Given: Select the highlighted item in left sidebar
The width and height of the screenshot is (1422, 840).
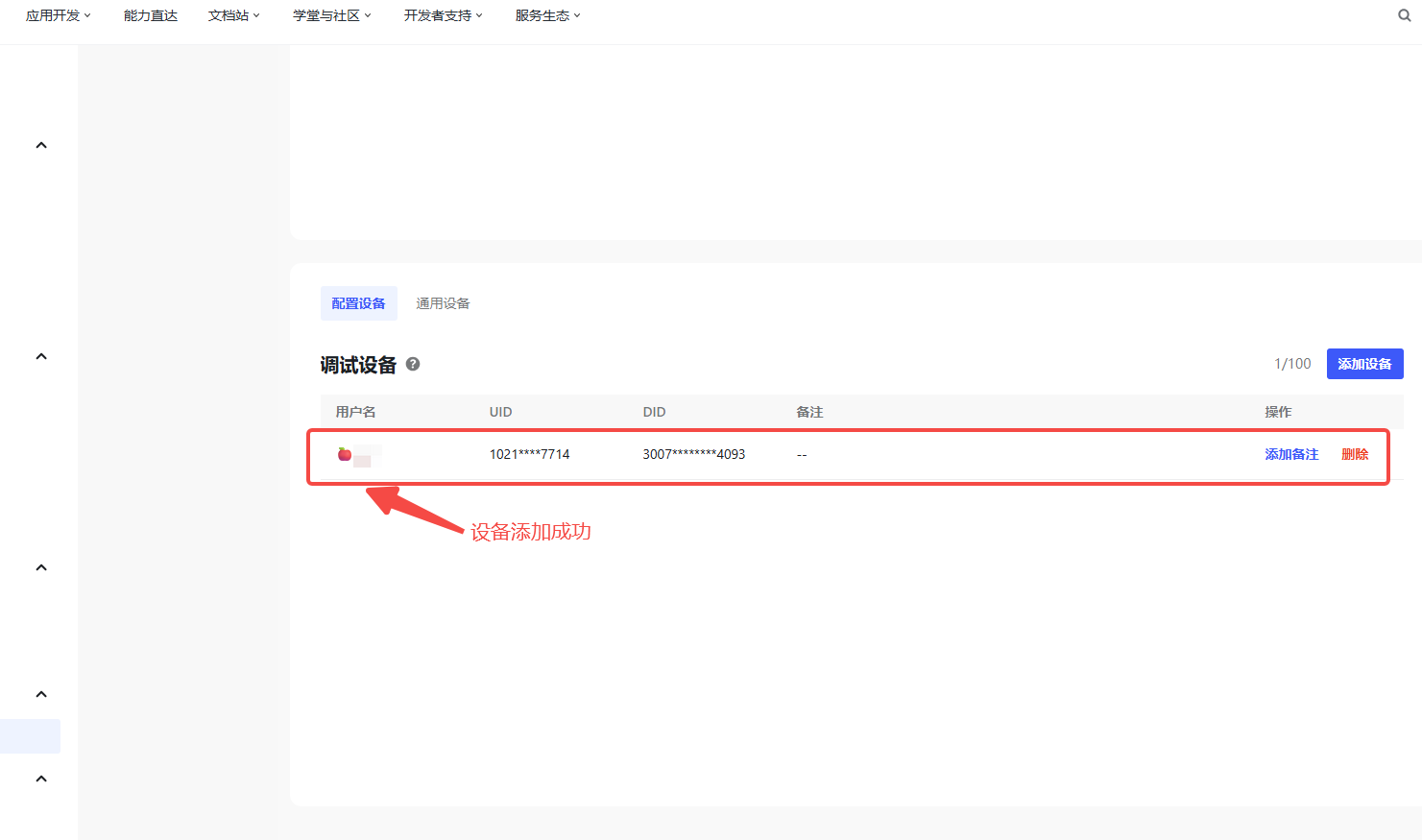Looking at the screenshot, I should point(30,736).
